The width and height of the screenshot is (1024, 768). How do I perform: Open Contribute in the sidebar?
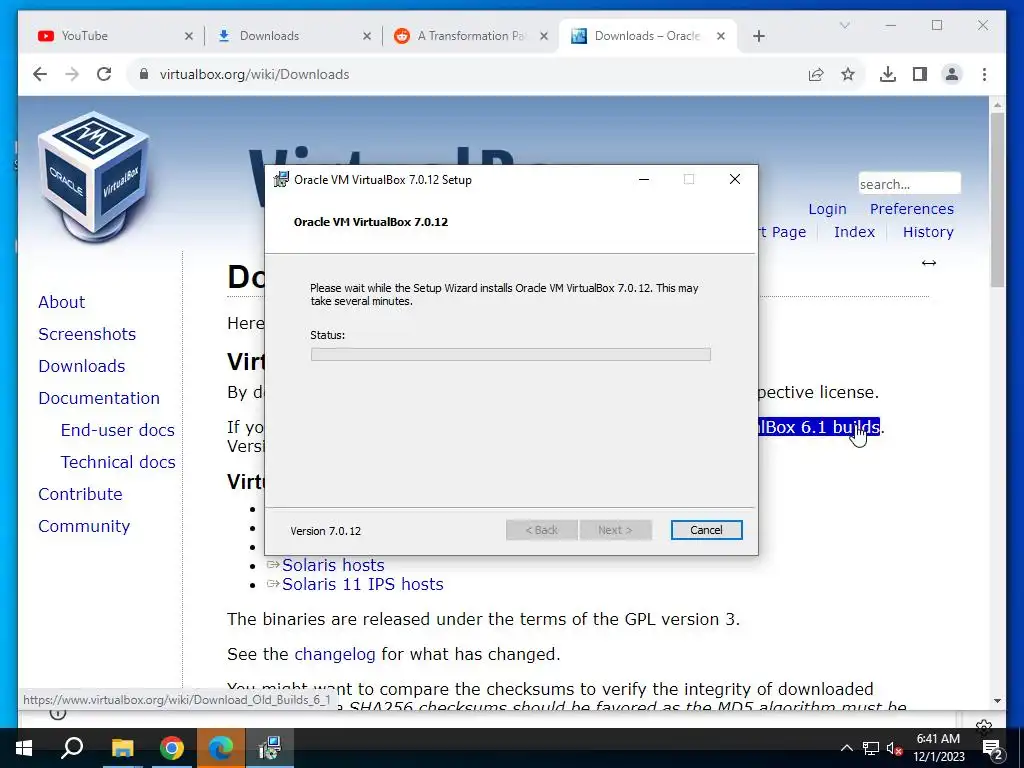click(x=80, y=494)
